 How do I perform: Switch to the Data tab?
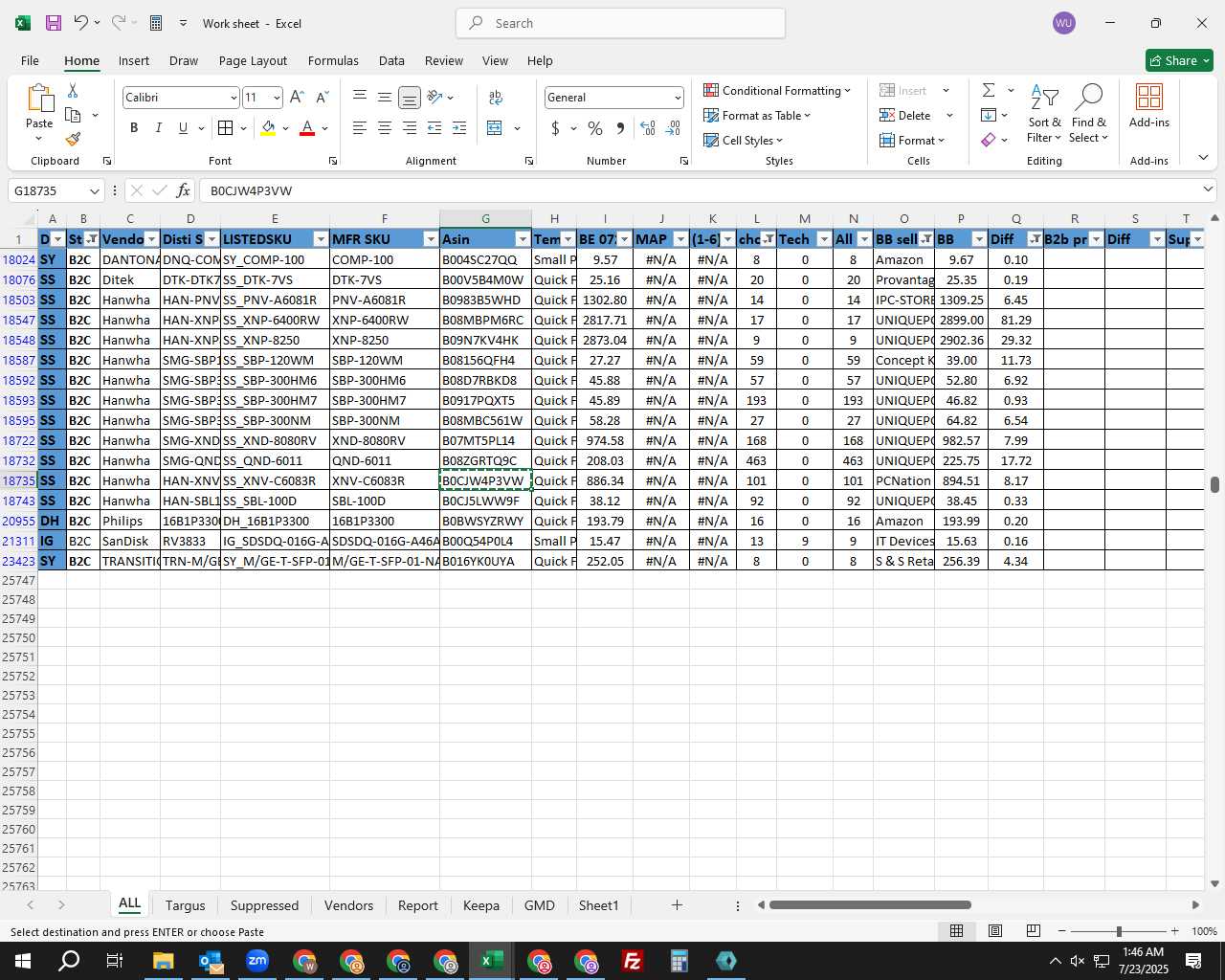click(391, 60)
